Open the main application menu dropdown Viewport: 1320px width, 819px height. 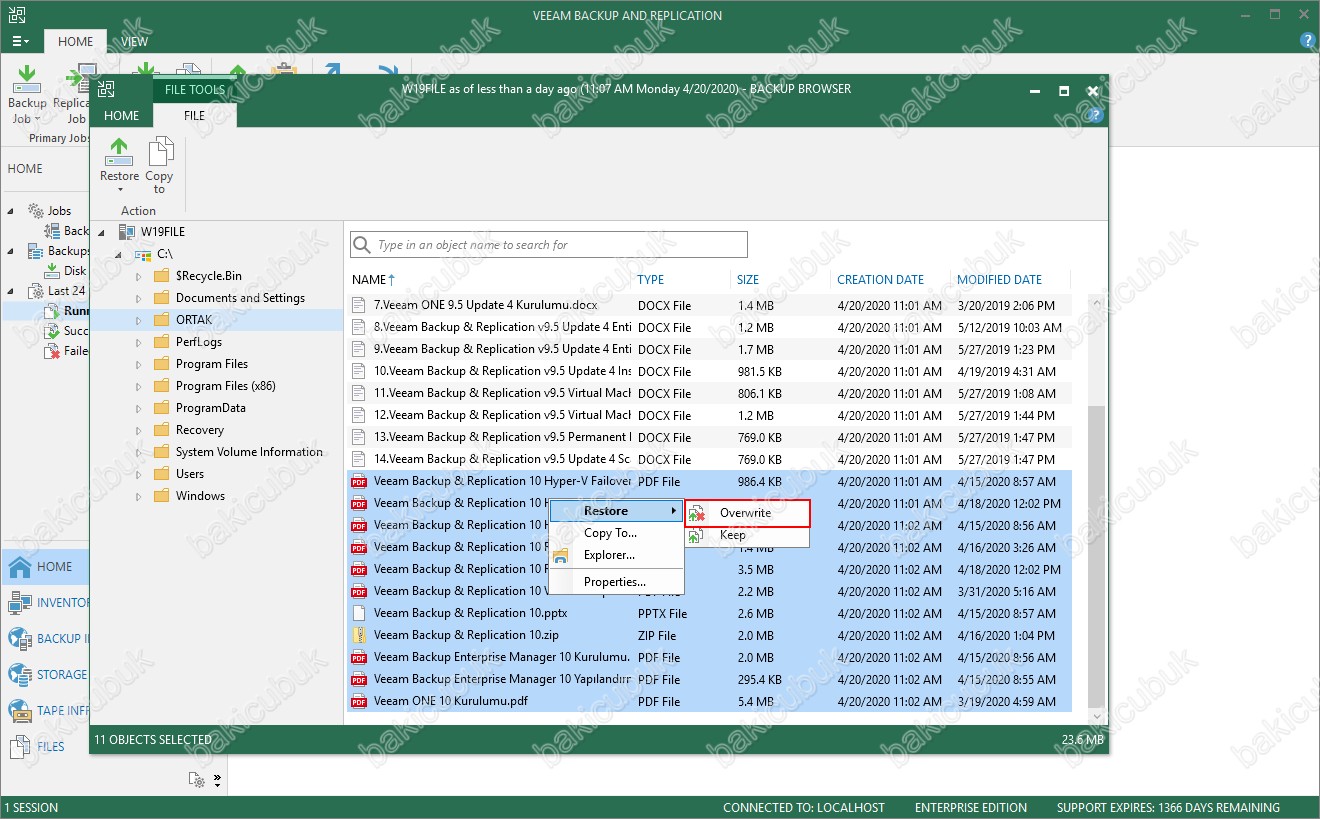(x=20, y=42)
